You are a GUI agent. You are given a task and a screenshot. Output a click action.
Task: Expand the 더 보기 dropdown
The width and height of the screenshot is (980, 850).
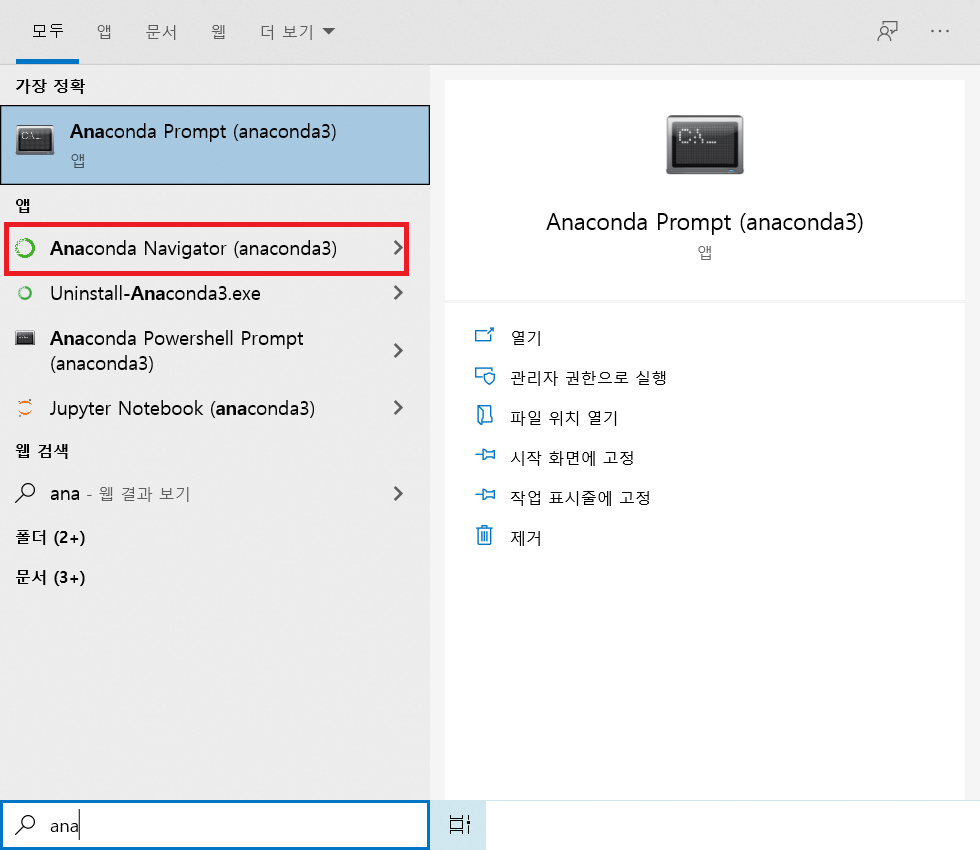pyautogui.click(x=298, y=31)
